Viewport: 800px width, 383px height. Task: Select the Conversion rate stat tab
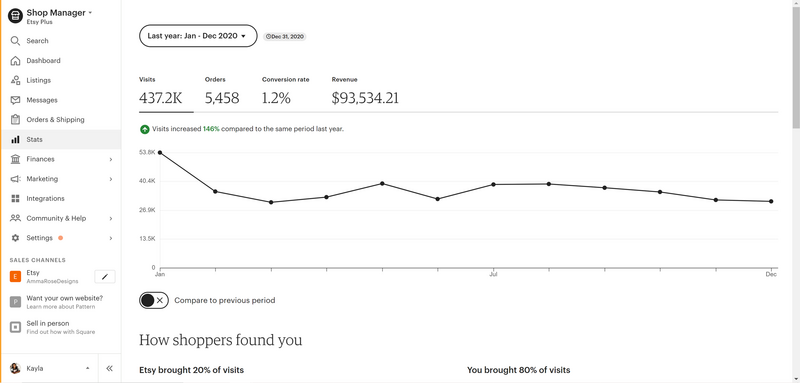(x=285, y=92)
